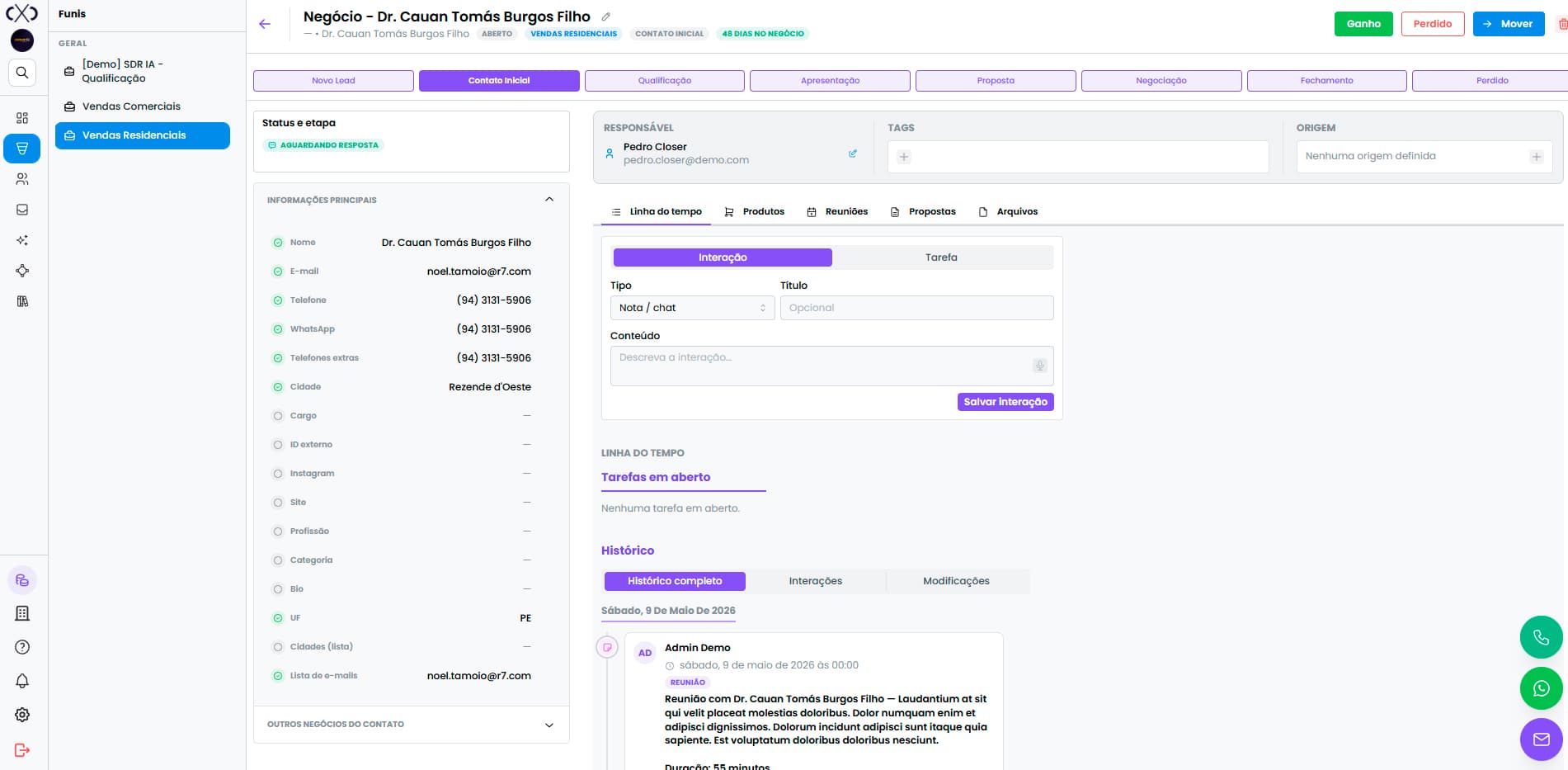The image size is (1568, 770).
Task: Open the company building icon
Action: pyautogui.click(x=22, y=613)
